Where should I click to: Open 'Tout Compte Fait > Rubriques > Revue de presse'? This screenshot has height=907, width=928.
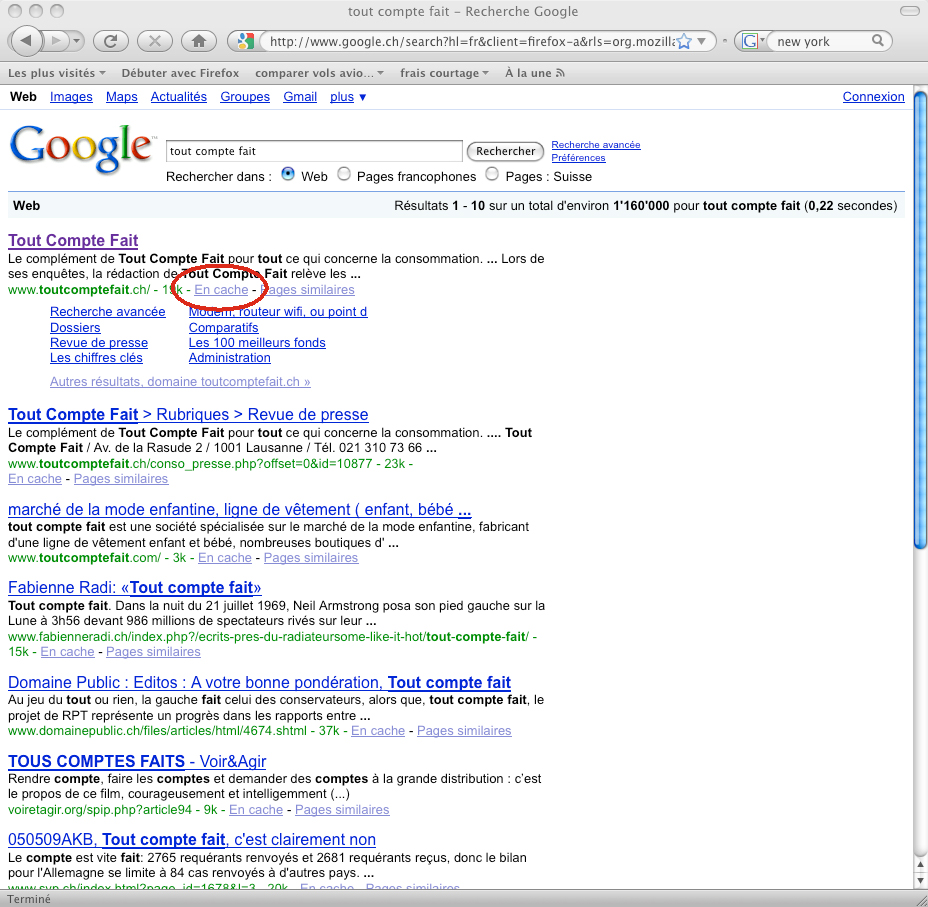(x=188, y=414)
